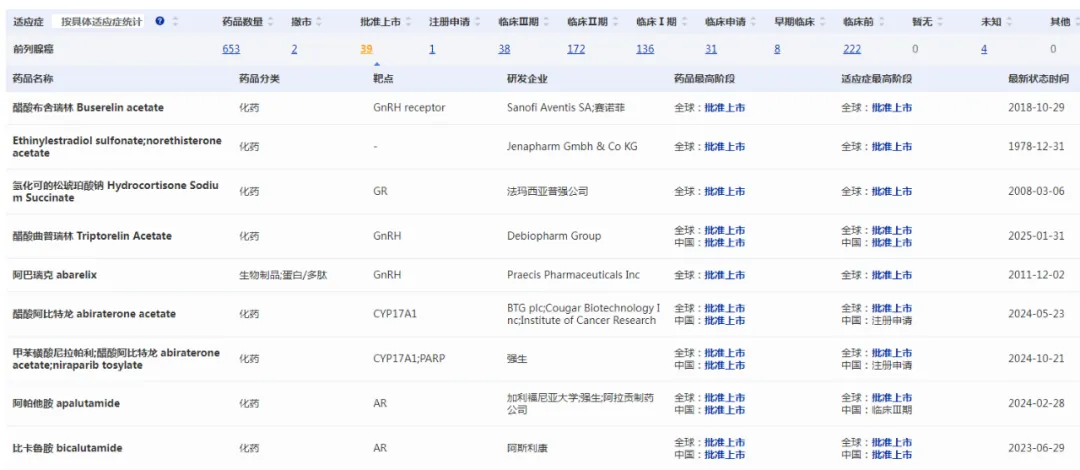Click the 222 preclinical count link
Screen dimensions: 1080x470
tap(851, 49)
